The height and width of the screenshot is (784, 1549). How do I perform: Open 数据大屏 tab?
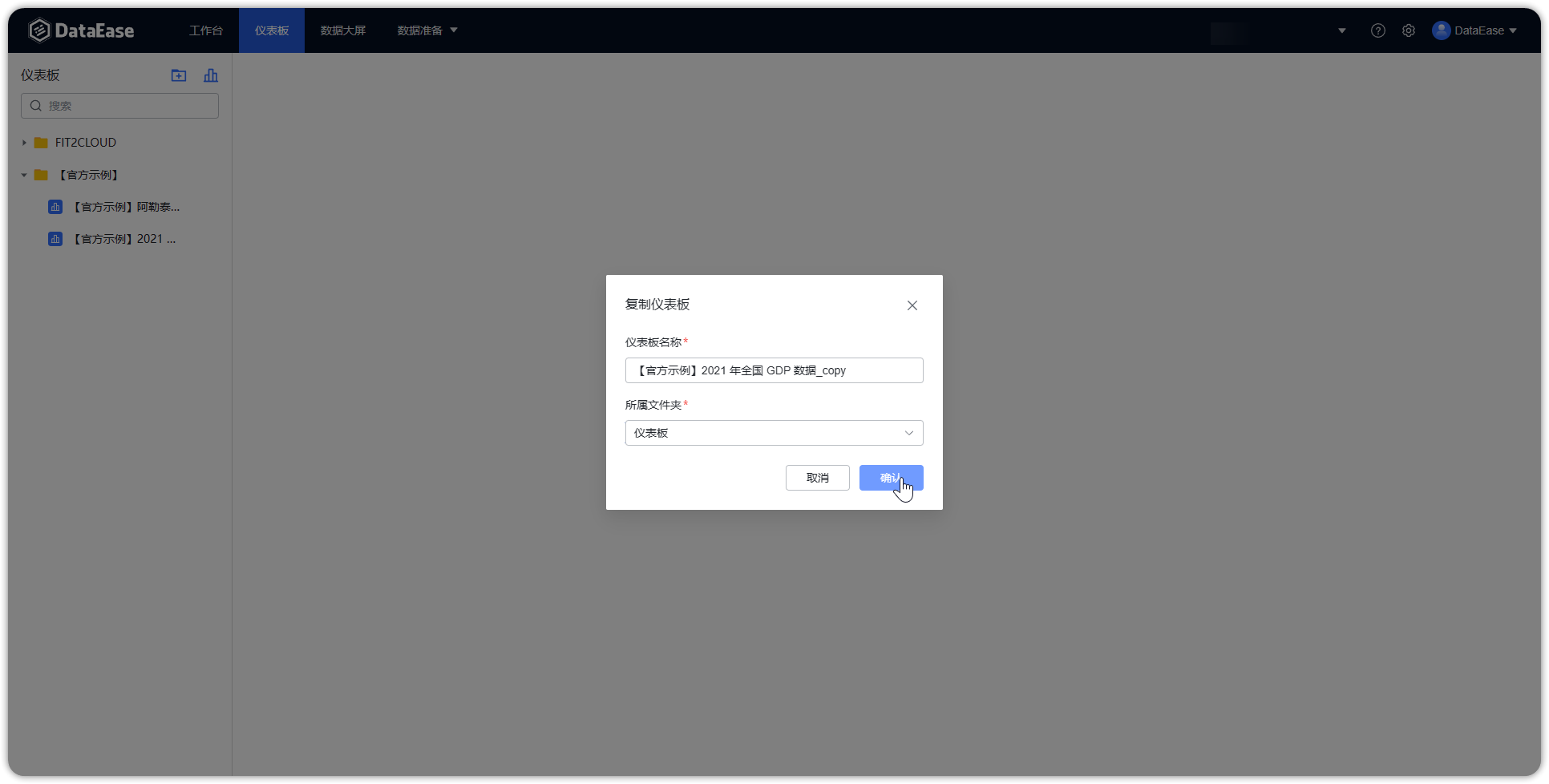click(x=343, y=30)
